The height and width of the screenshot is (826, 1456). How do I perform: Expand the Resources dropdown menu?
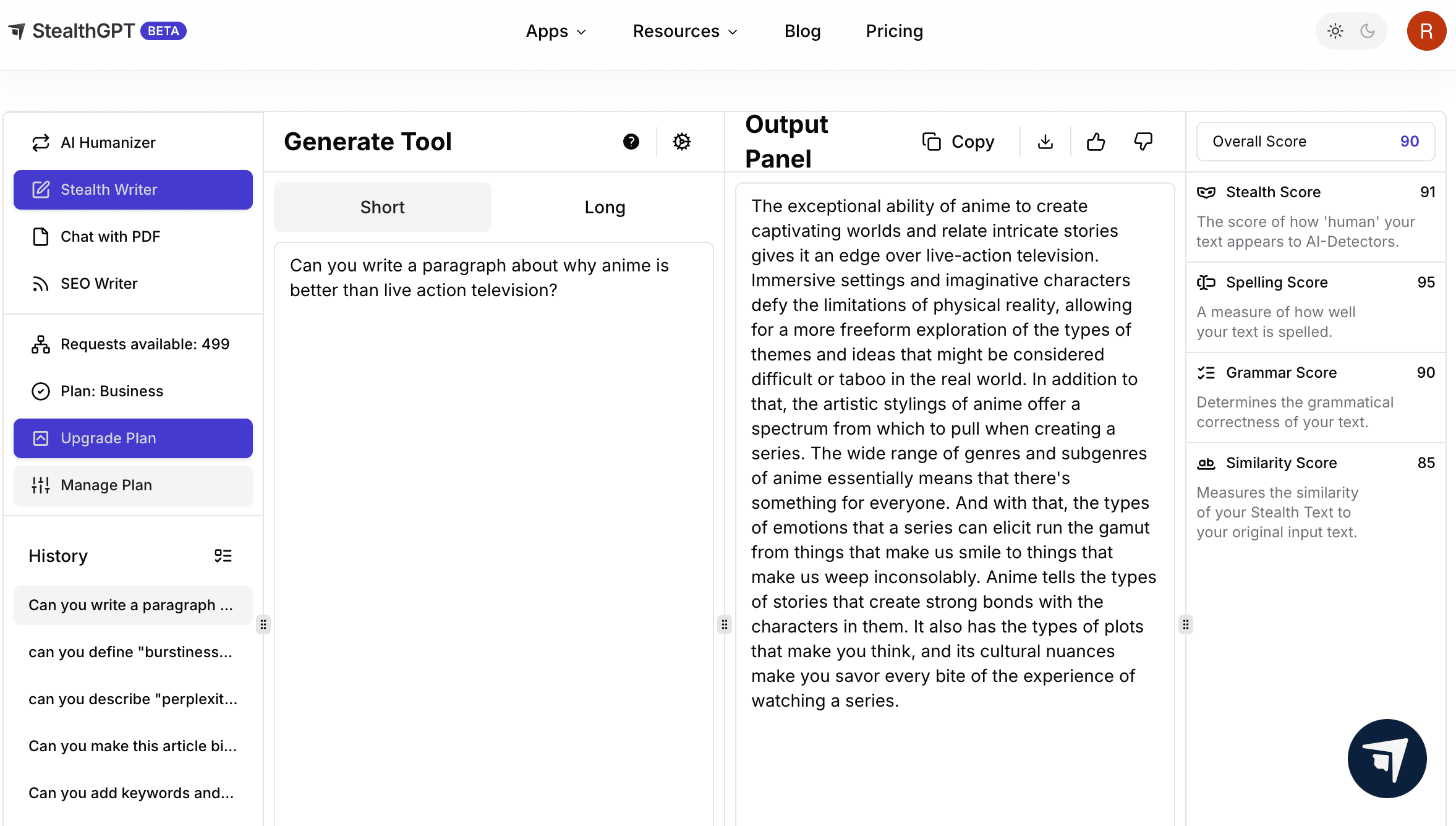pos(685,31)
